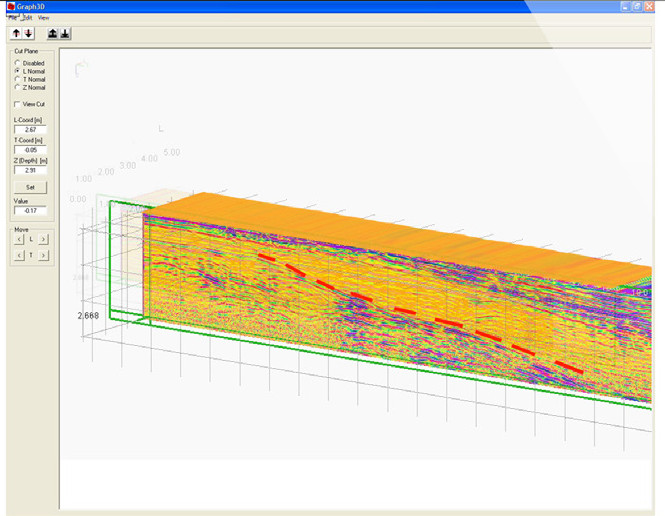Choose Z Normal cut plane
This screenshot has height=516, width=665.
[x=17, y=87]
